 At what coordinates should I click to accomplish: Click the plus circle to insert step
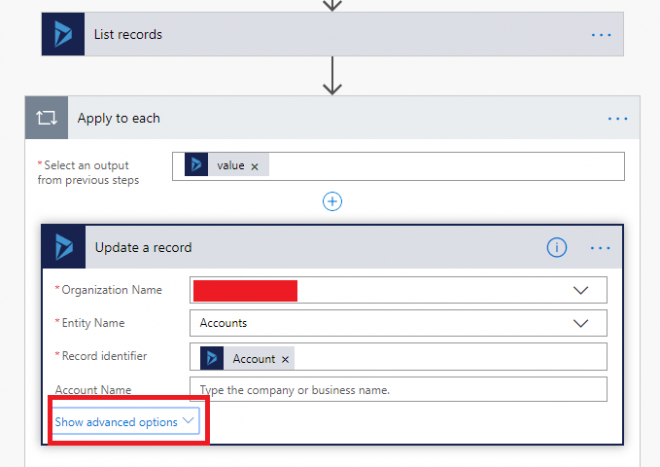coord(332,201)
